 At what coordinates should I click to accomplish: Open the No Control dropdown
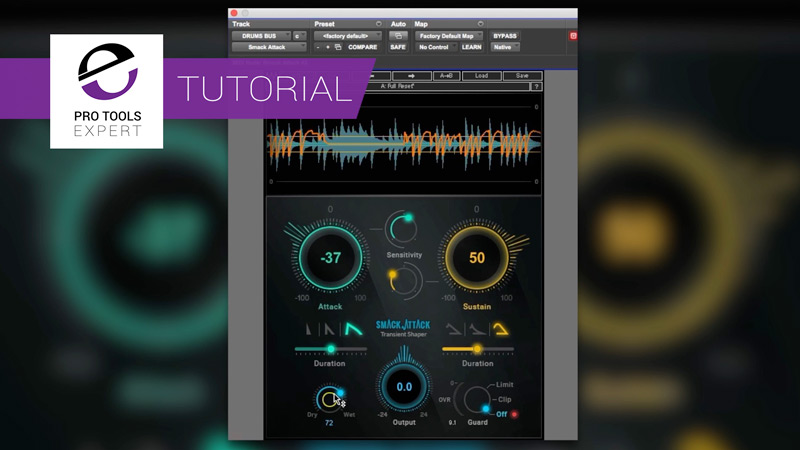tap(436, 47)
